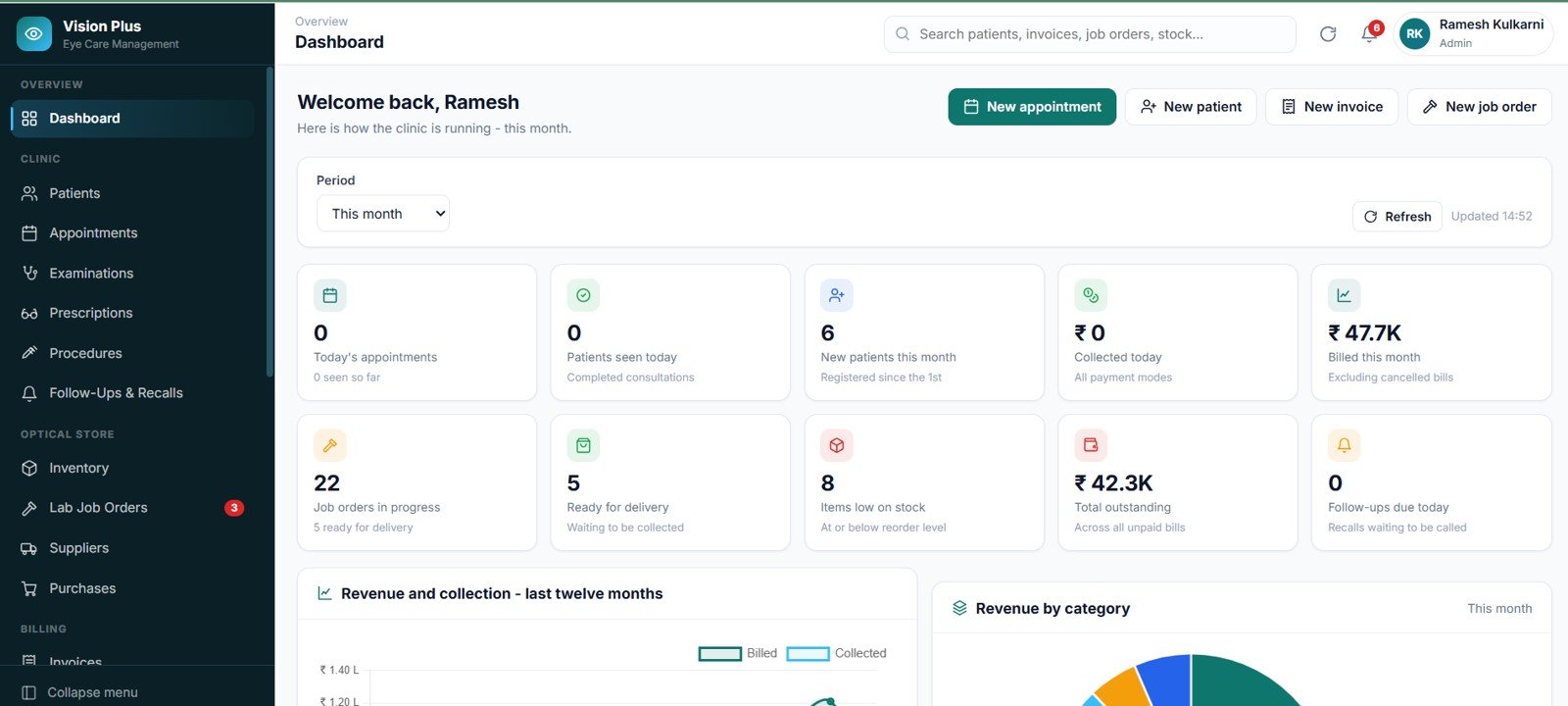Screen dimensions: 1568x706
Task: Click the 'At or below reorder level' text
Action: click(x=884, y=528)
